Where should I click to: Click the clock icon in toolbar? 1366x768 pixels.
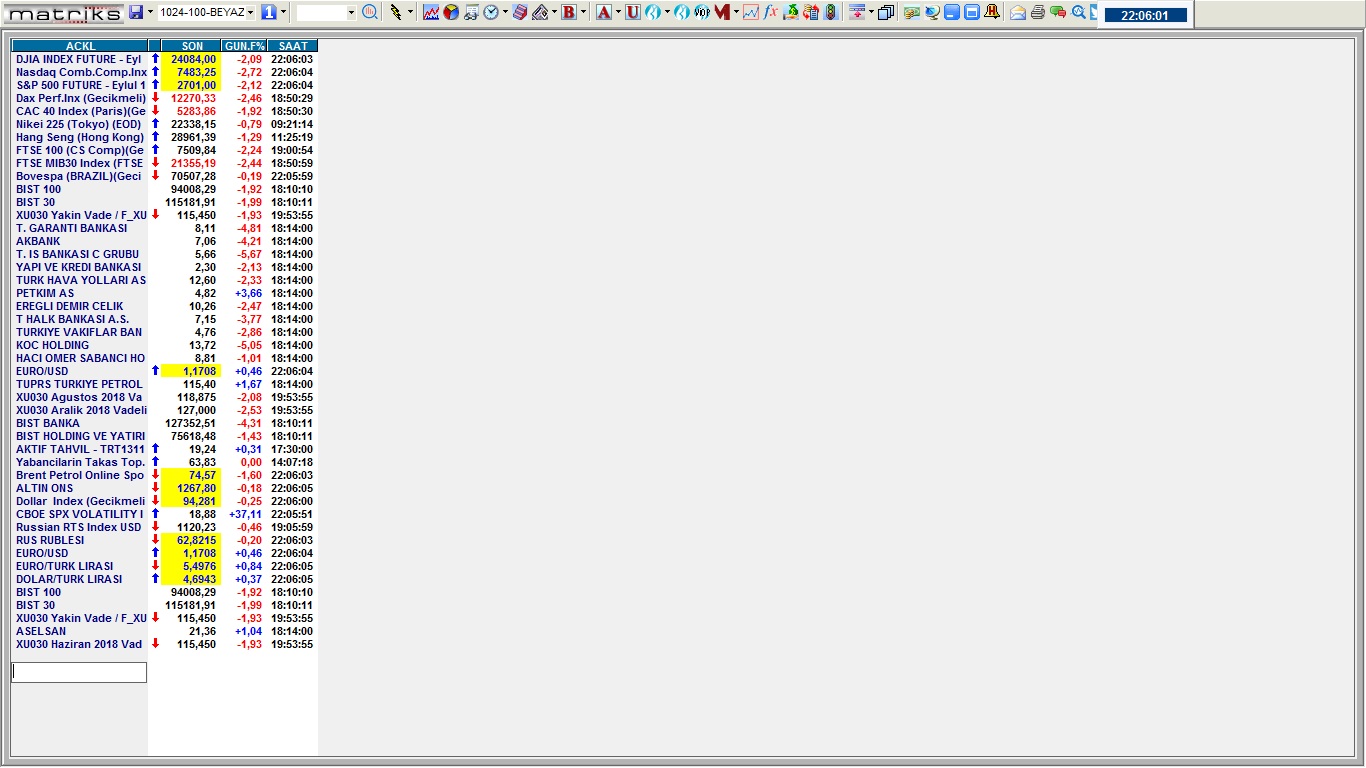491,12
